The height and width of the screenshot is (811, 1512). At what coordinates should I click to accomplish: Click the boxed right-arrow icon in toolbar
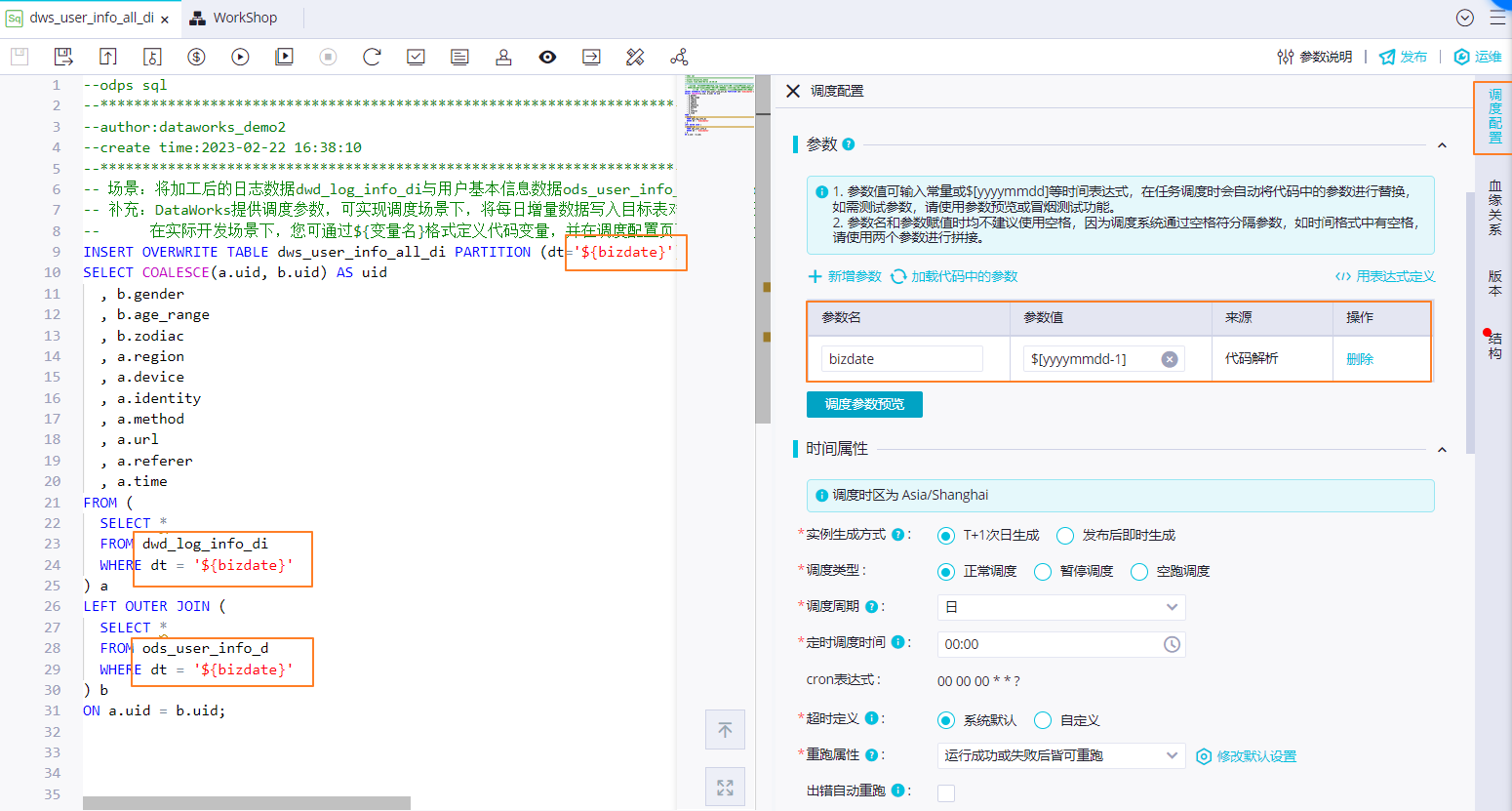pos(591,57)
